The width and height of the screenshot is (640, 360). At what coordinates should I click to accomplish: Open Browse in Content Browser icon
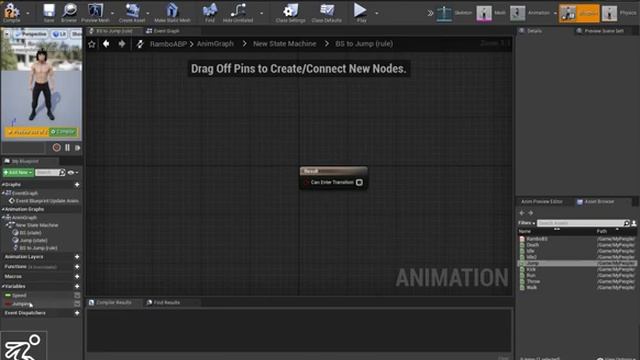(69, 12)
